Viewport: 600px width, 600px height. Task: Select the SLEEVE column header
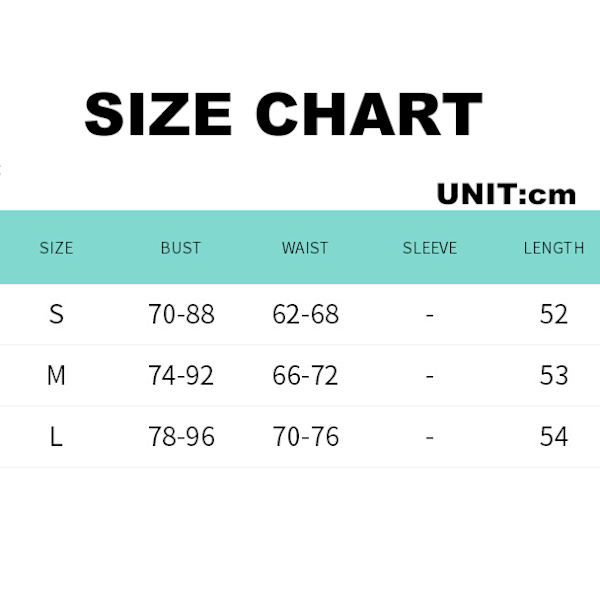tap(430, 248)
